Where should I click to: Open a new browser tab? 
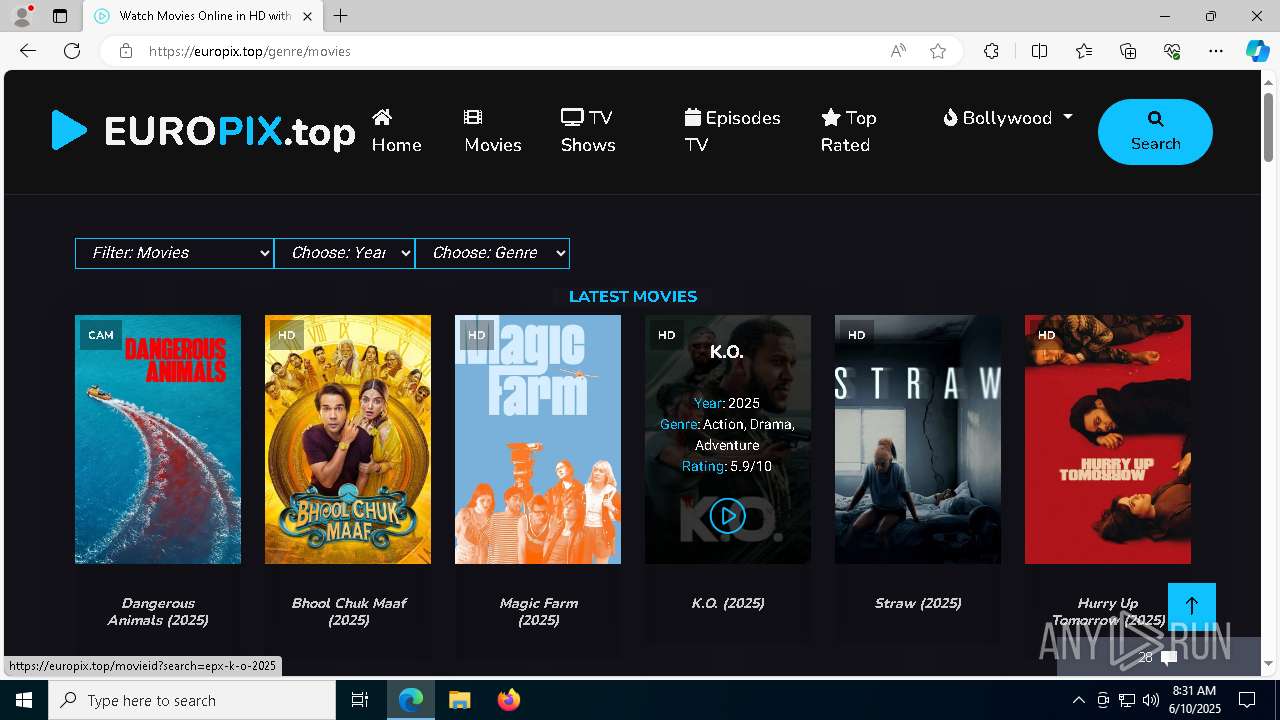[341, 16]
